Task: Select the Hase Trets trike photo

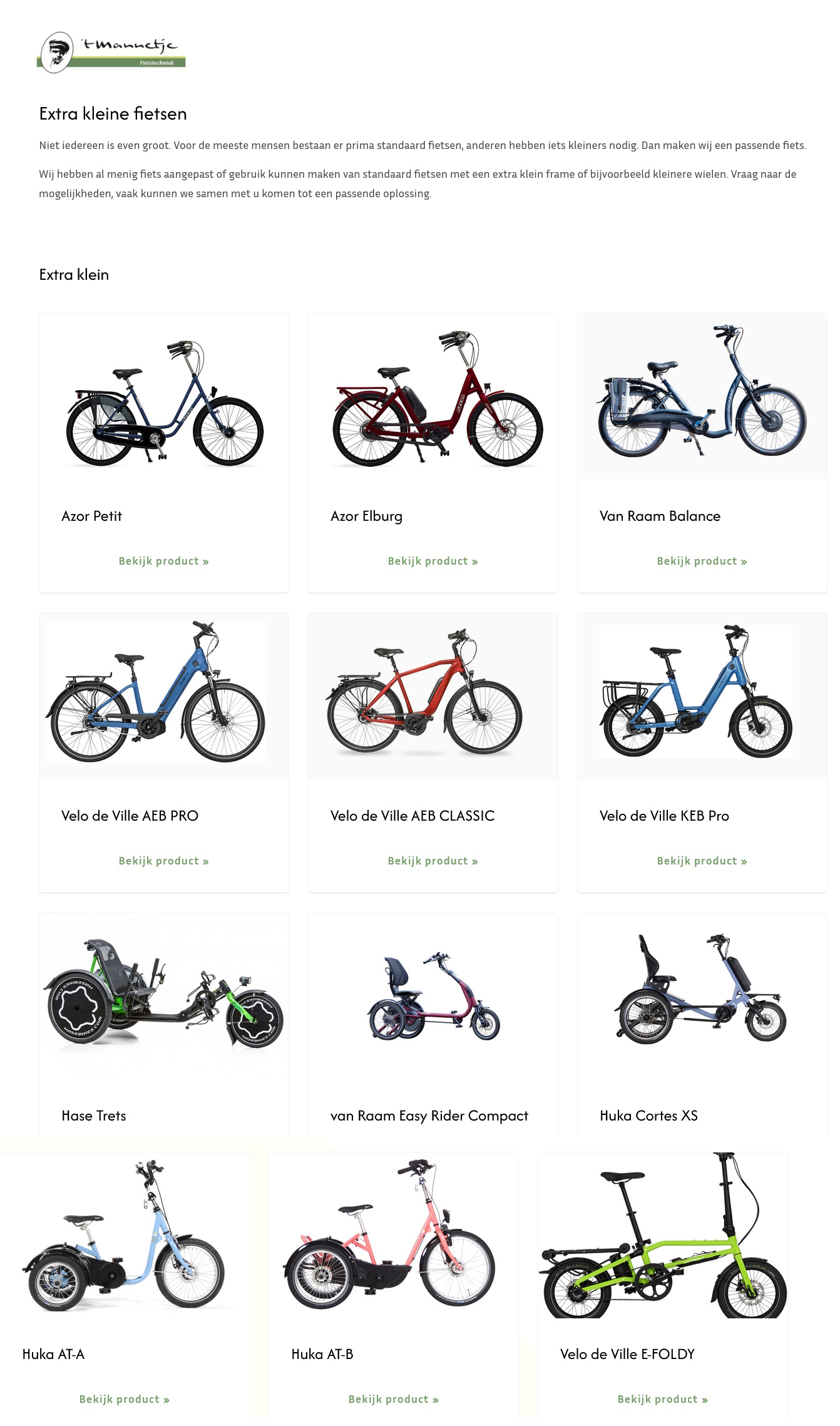Action: point(164,996)
